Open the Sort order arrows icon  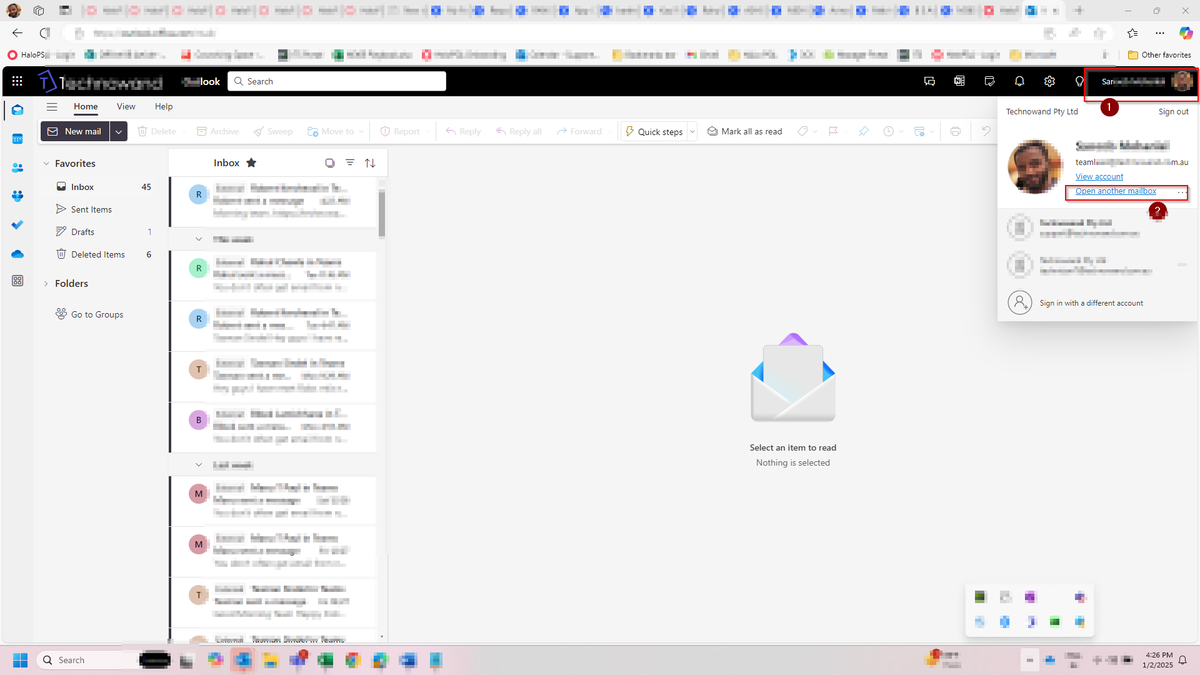click(370, 163)
